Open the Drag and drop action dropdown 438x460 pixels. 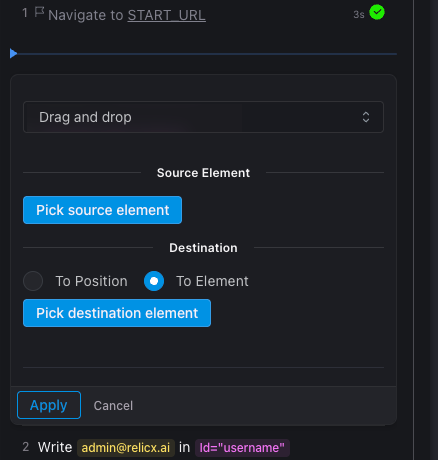click(203, 117)
